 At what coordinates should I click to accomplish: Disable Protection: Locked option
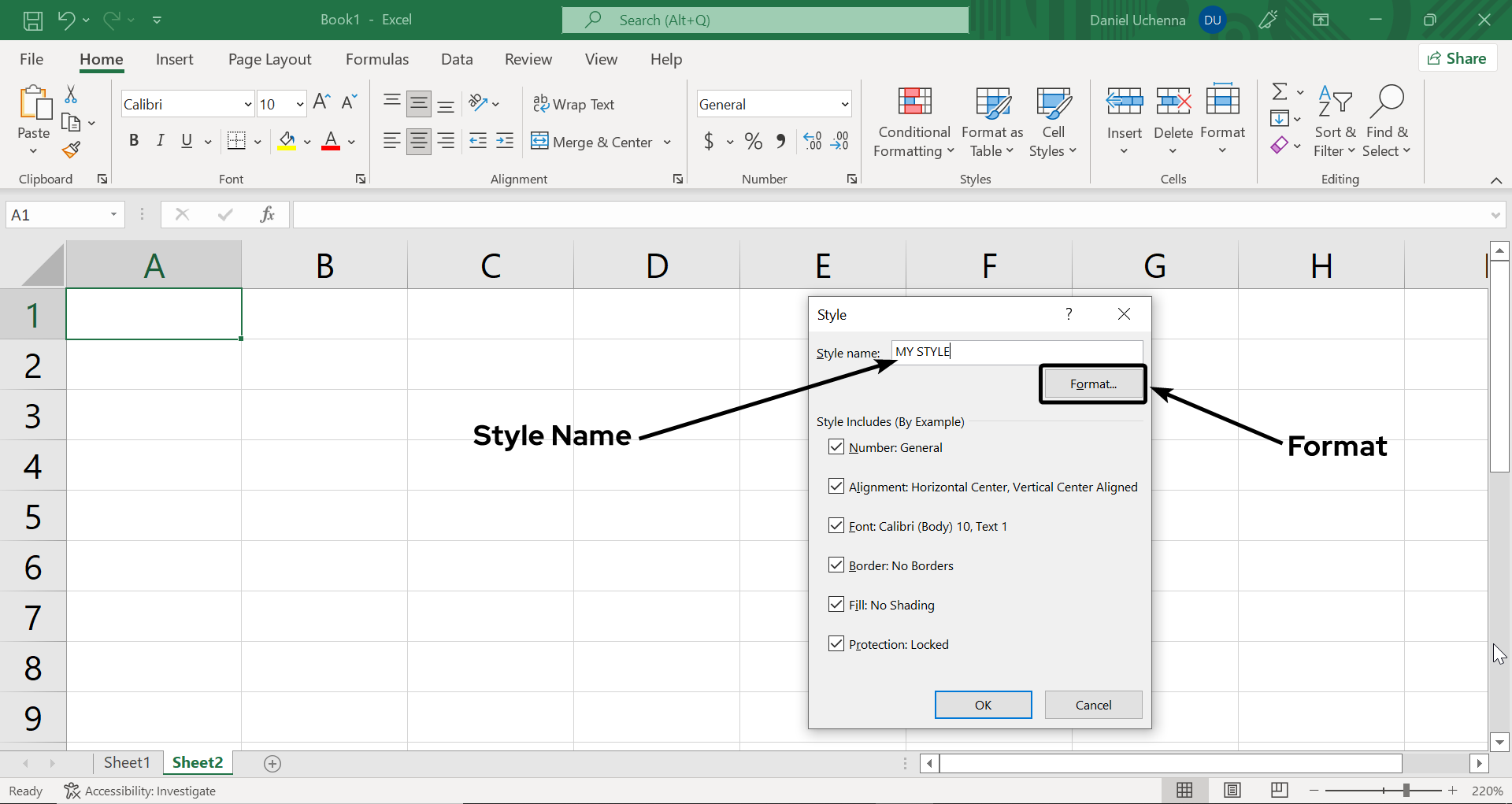836,643
